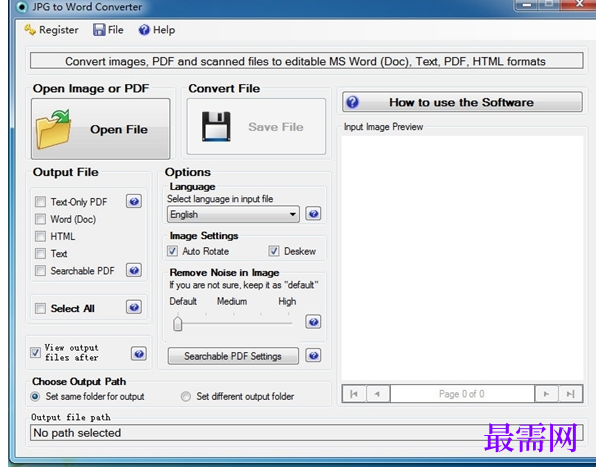Click the 'High' noise level label
This screenshot has height=469, width=596.
(287, 301)
